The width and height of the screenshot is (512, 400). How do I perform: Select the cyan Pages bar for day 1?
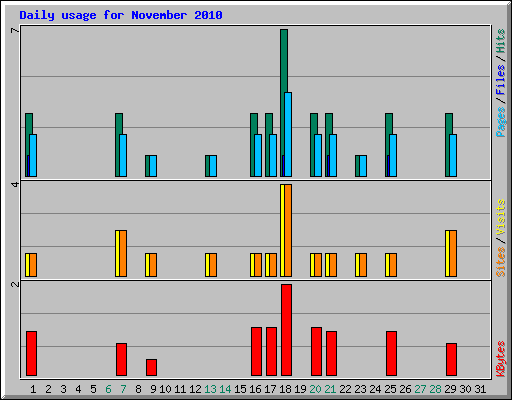[33, 155]
